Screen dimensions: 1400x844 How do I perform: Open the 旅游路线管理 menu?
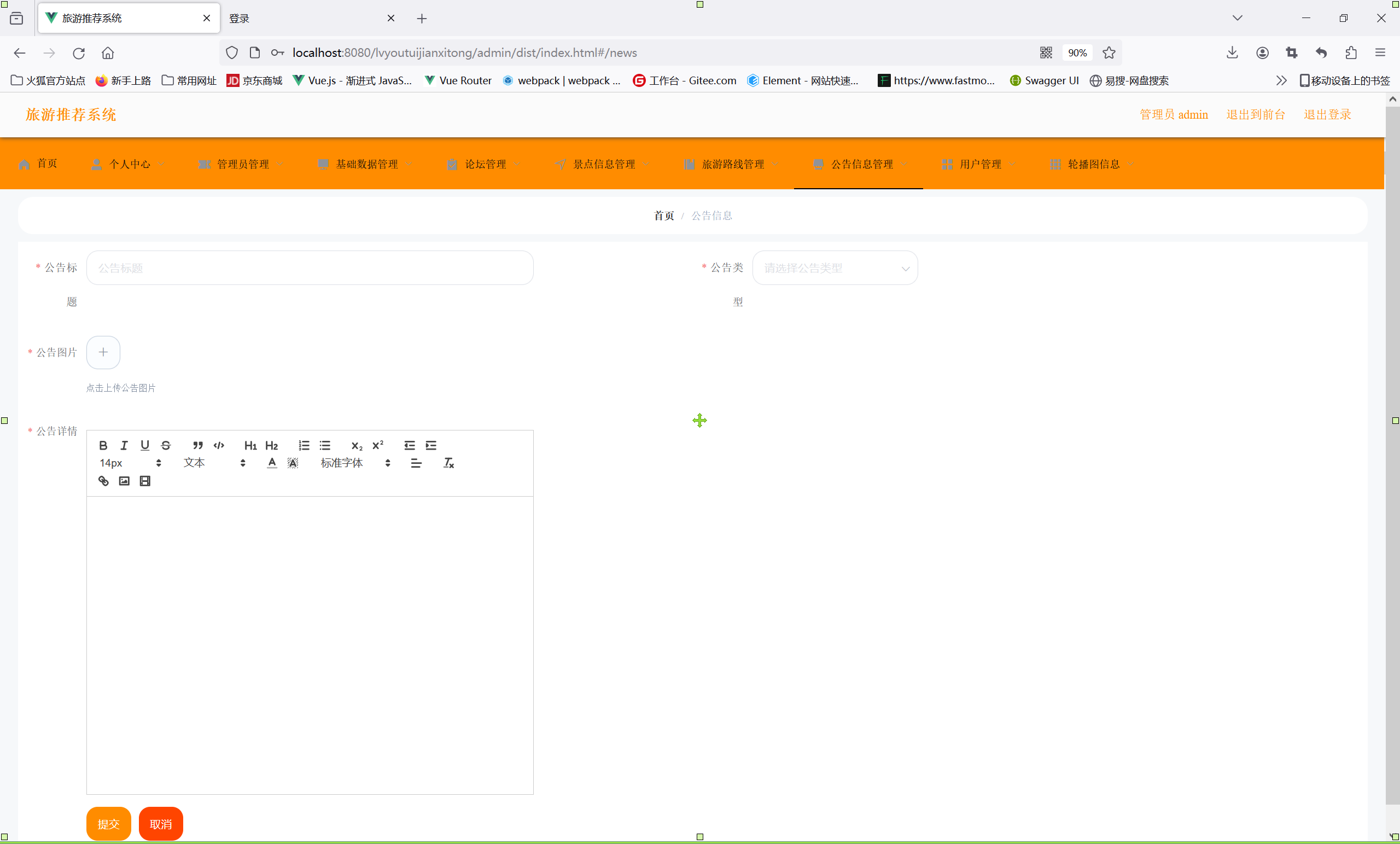732,164
